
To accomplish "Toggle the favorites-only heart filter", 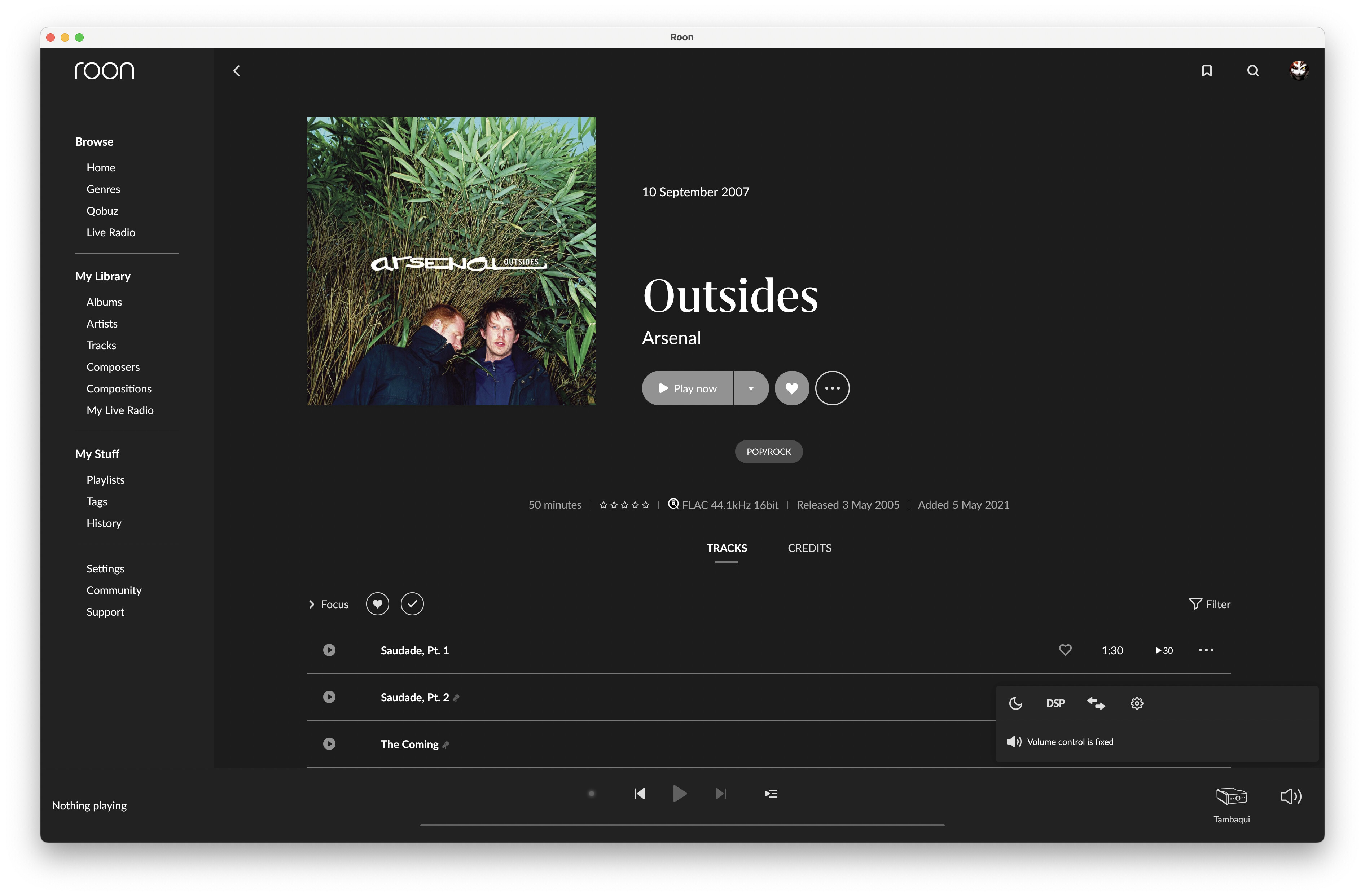I will 377,604.
